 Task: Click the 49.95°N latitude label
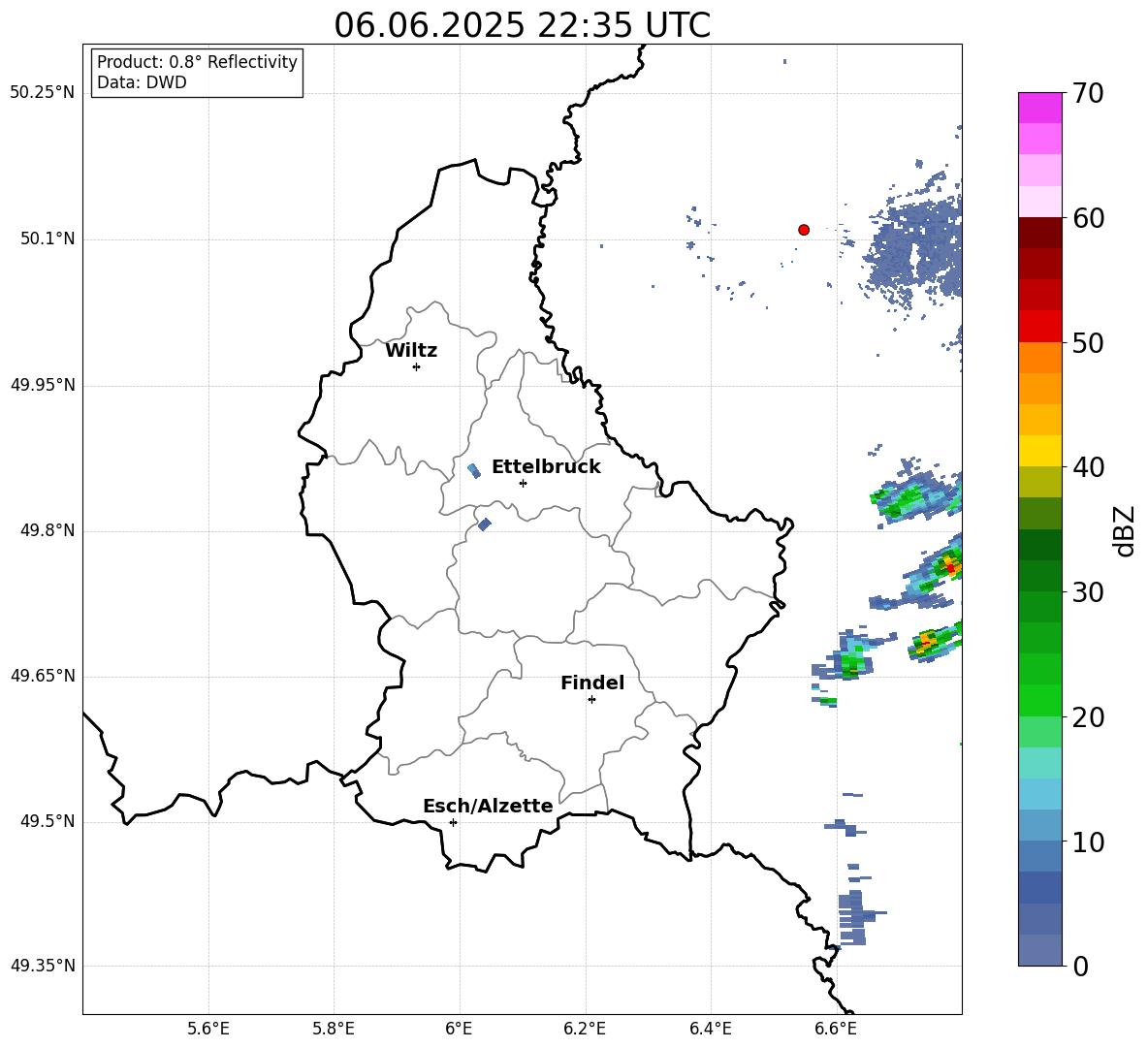pyautogui.click(x=43, y=385)
